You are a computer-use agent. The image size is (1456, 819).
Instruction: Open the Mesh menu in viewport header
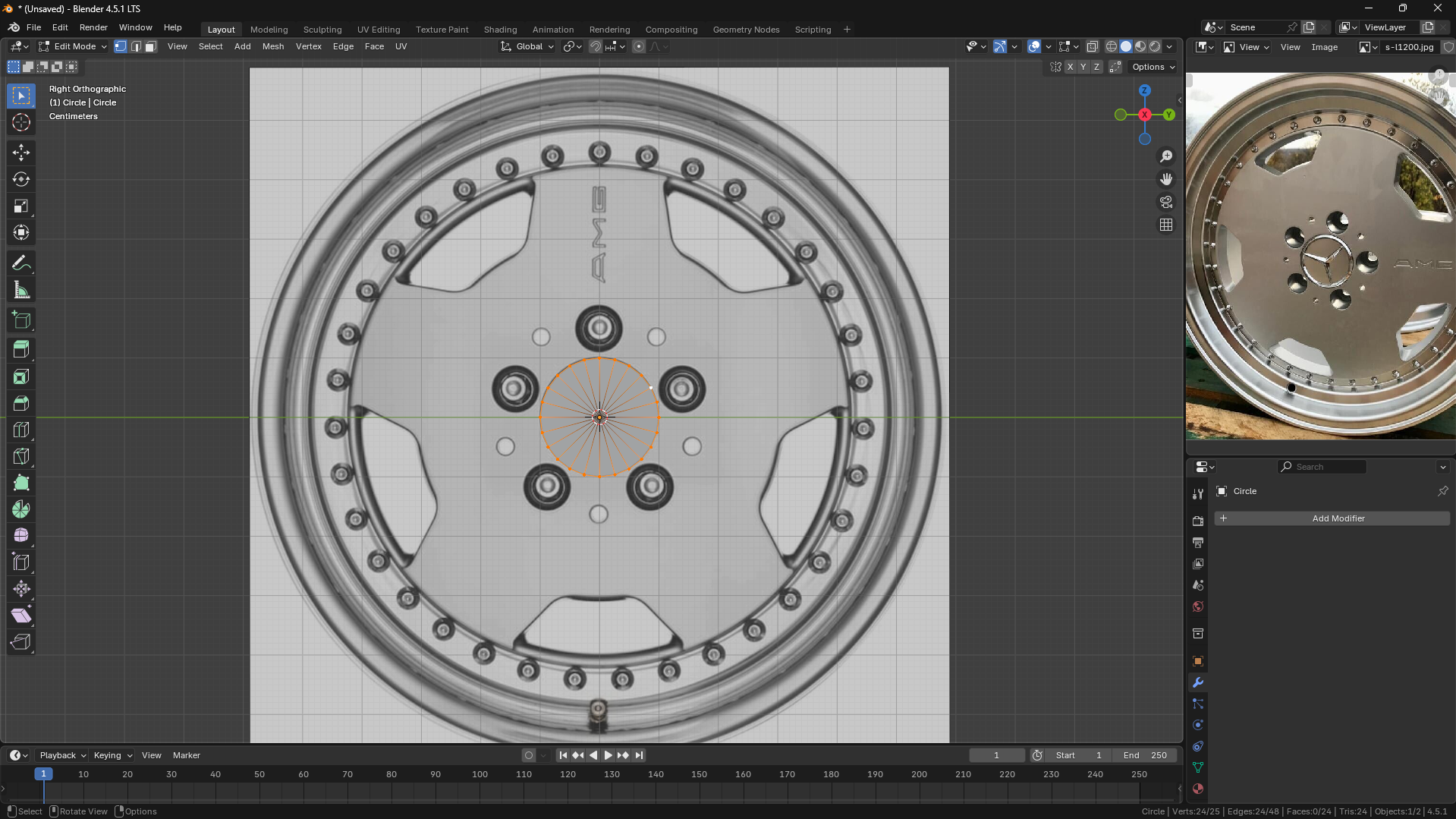[273, 46]
